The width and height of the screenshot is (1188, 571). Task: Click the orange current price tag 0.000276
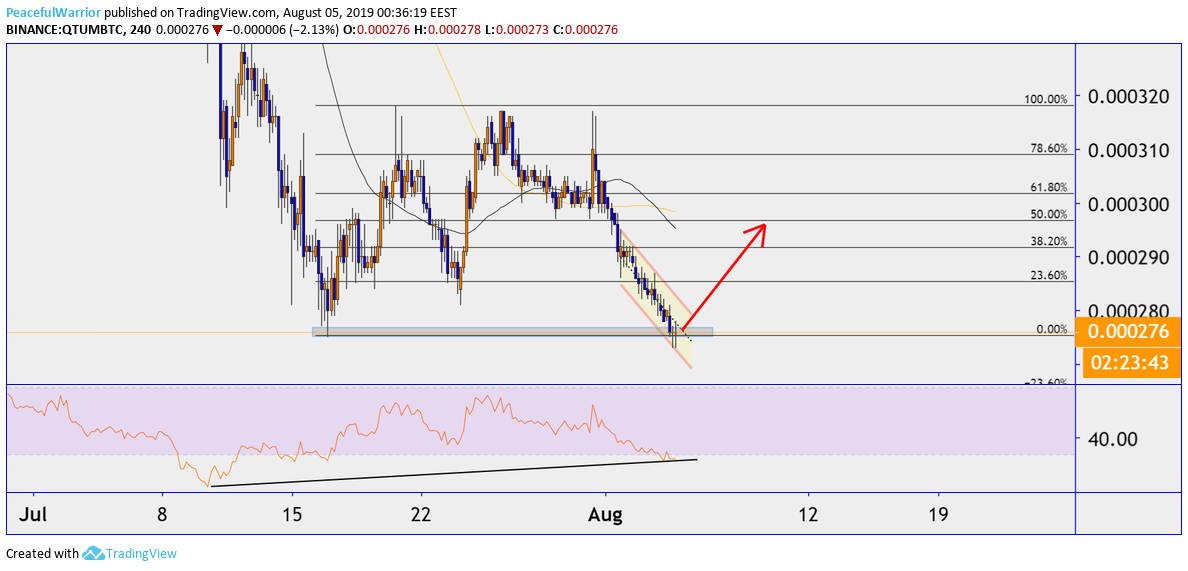[x=1128, y=332]
